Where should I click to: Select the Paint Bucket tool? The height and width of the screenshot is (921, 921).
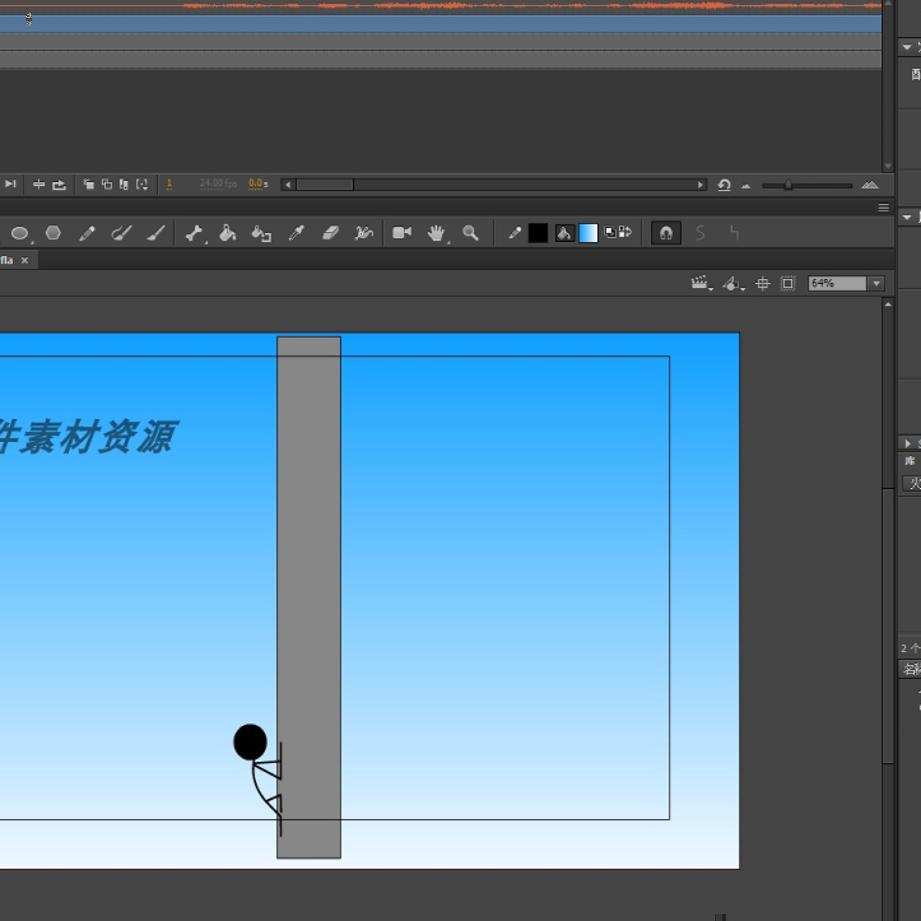coord(227,233)
